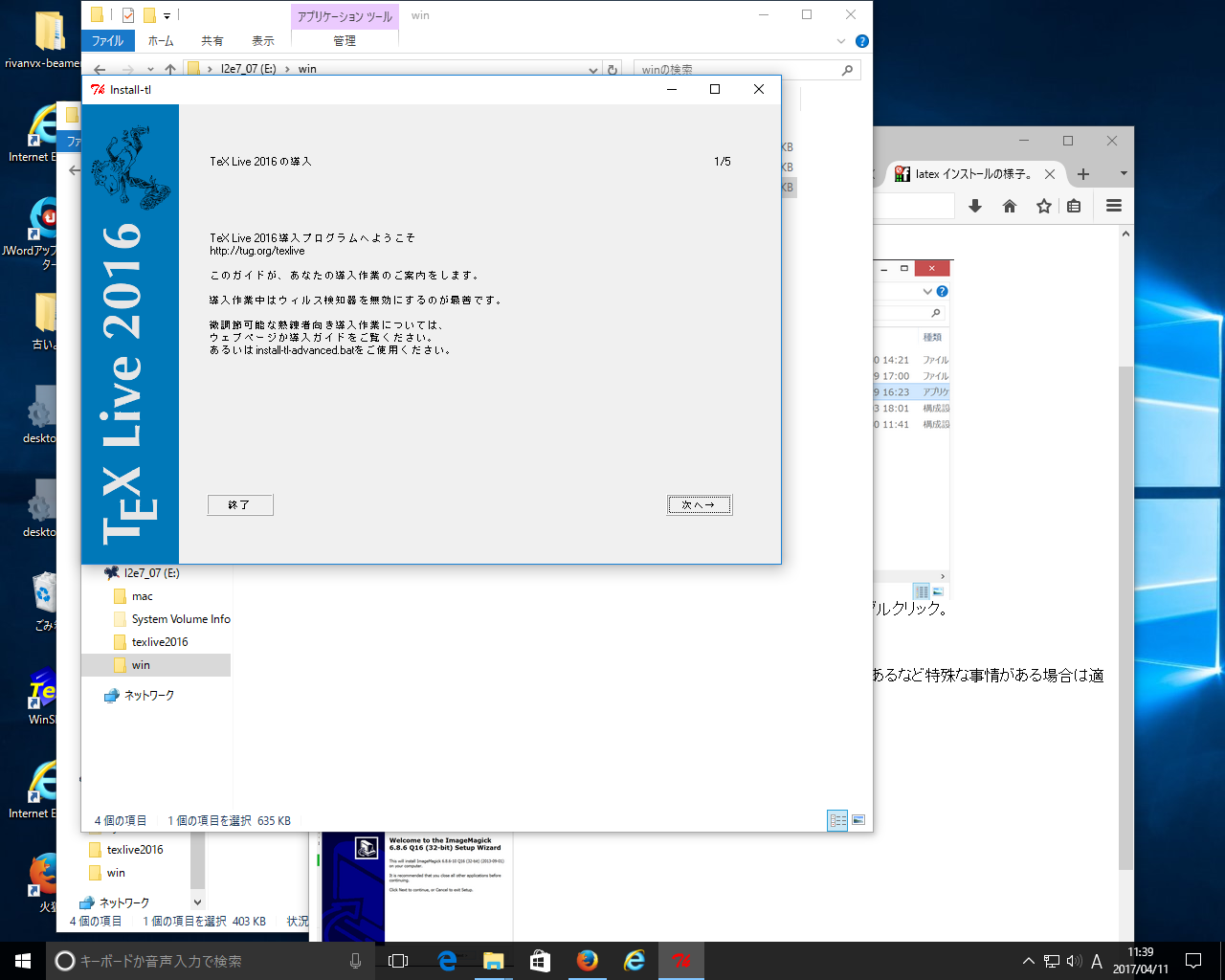Click the 終了 quit button in installer
This screenshot has width=1225, height=980.
coord(240,504)
